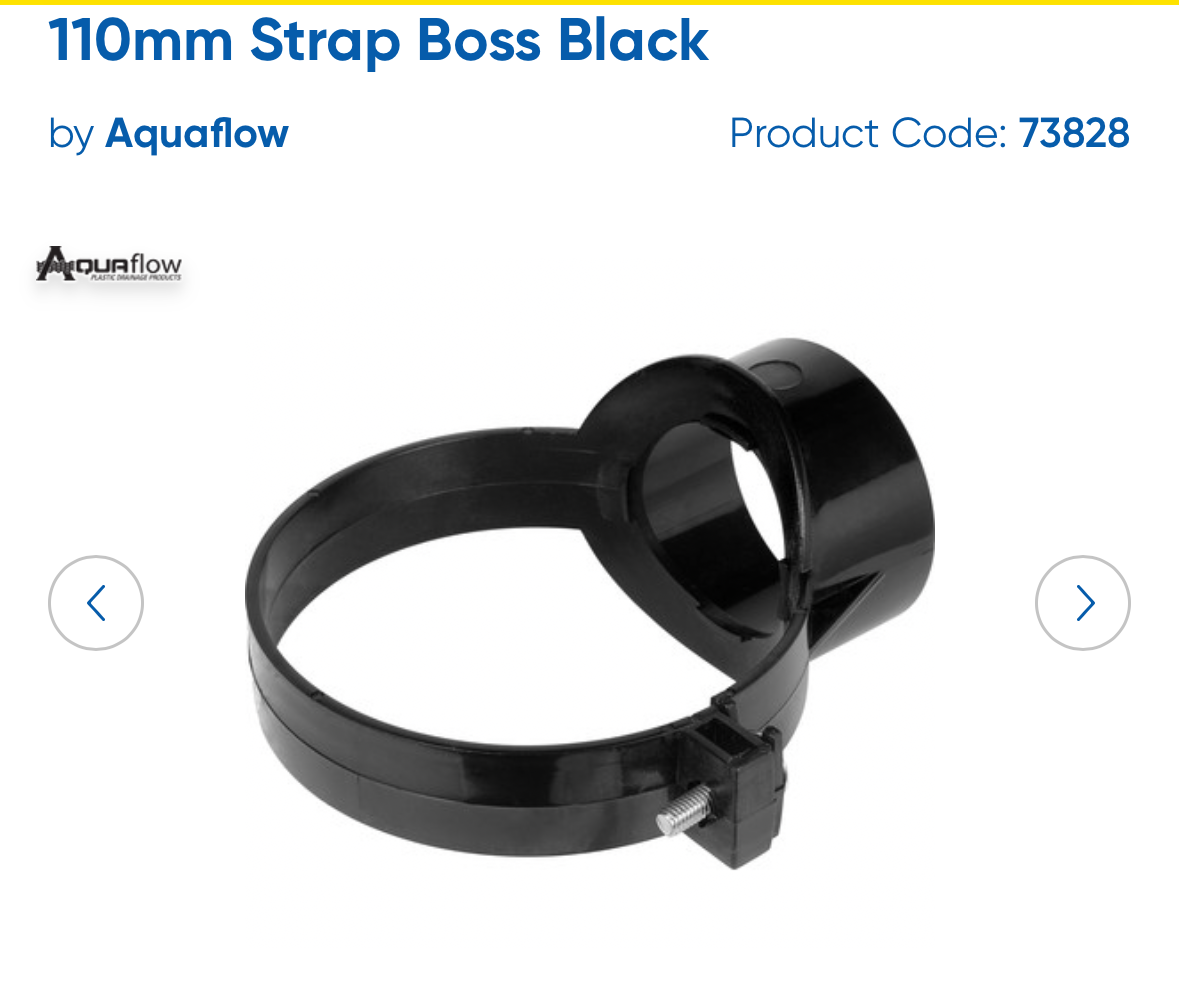Screen dimensions: 1179x983
Task: Click the Aquaflow brand link
Action: [197, 134]
